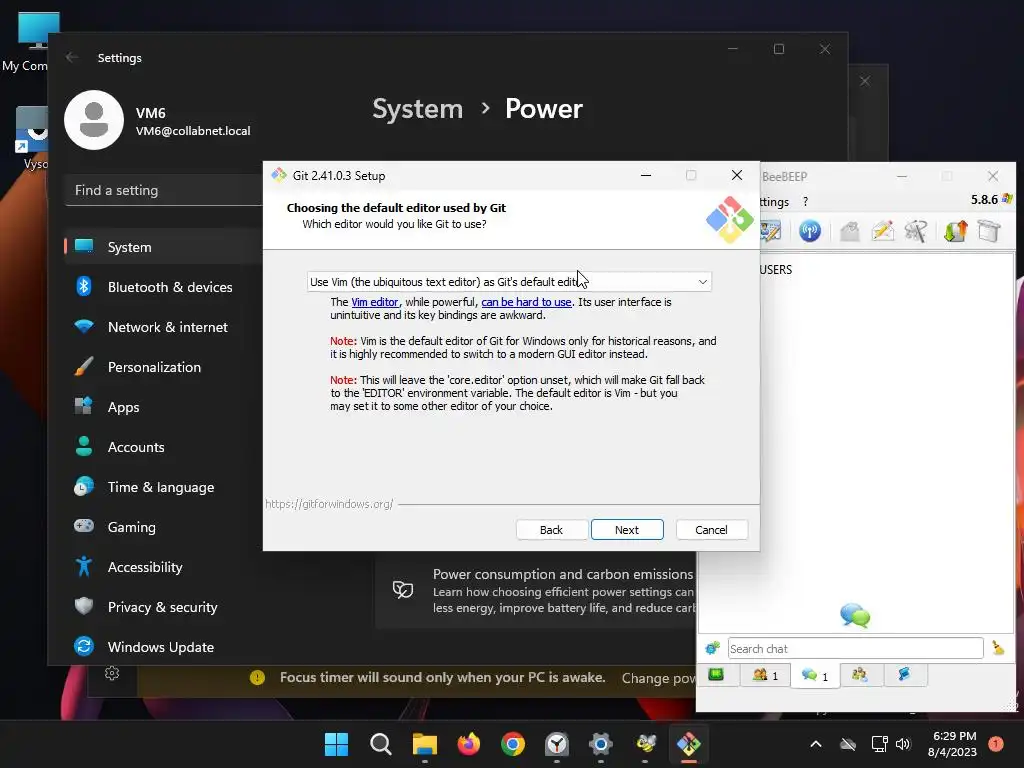Click the gitforwindows.org URL text
This screenshot has width=1024, height=768.
(x=329, y=504)
